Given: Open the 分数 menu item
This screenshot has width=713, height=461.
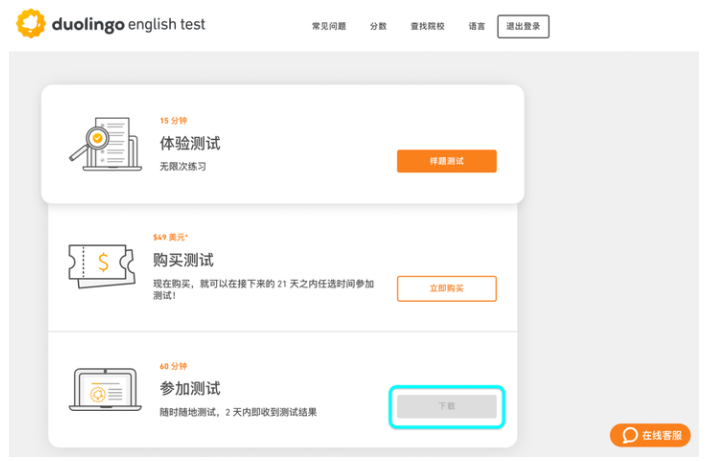Looking at the screenshot, I should [378, 26].
